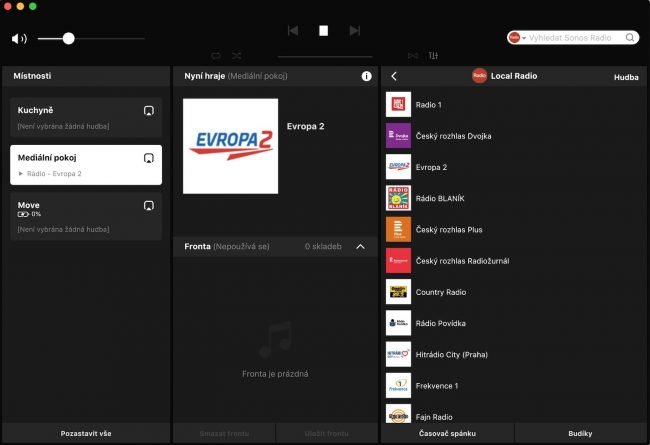The height and width of the screenshot is (445, 650).
Task: Click the Radiožurnál station logo
Action: [x=398, y=260]
